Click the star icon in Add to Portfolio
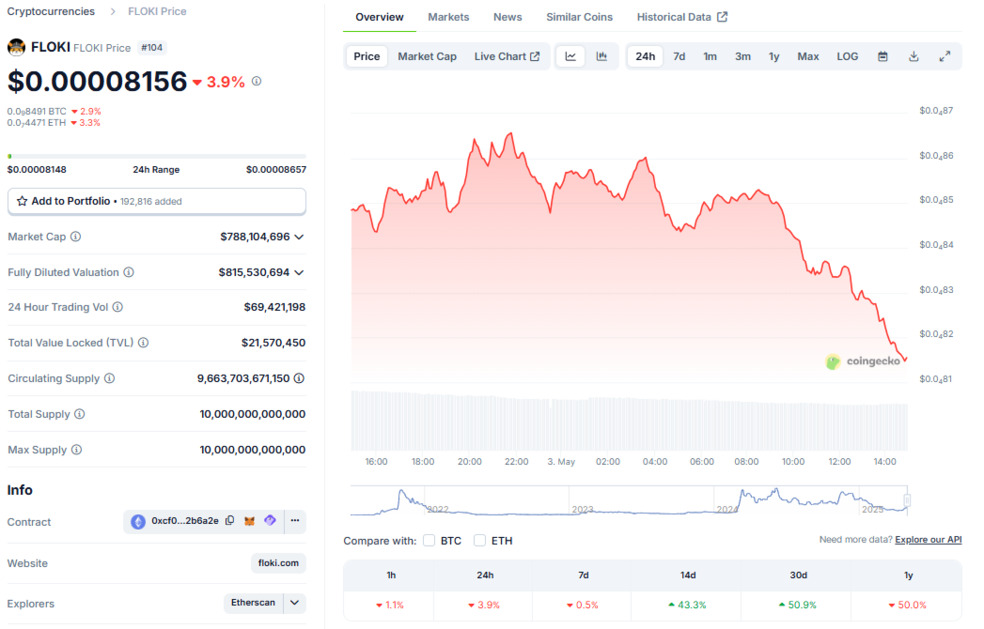This screenshot has height=629, width=984. coord(22,201)
